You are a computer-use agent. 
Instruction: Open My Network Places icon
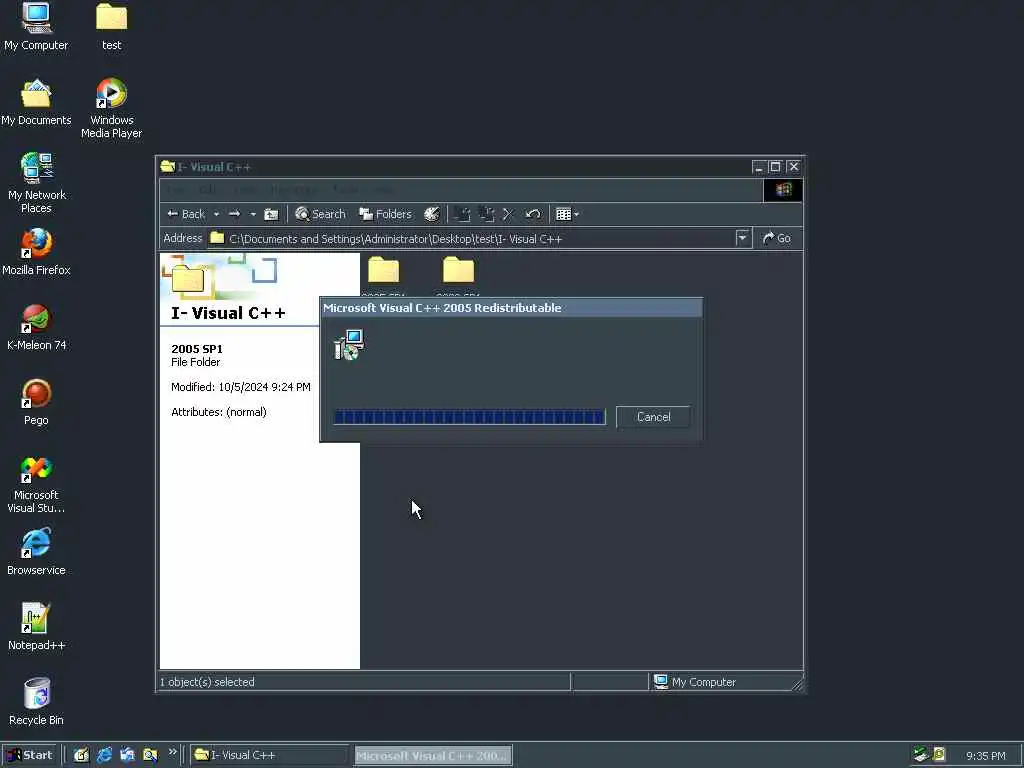coord(37,183)
